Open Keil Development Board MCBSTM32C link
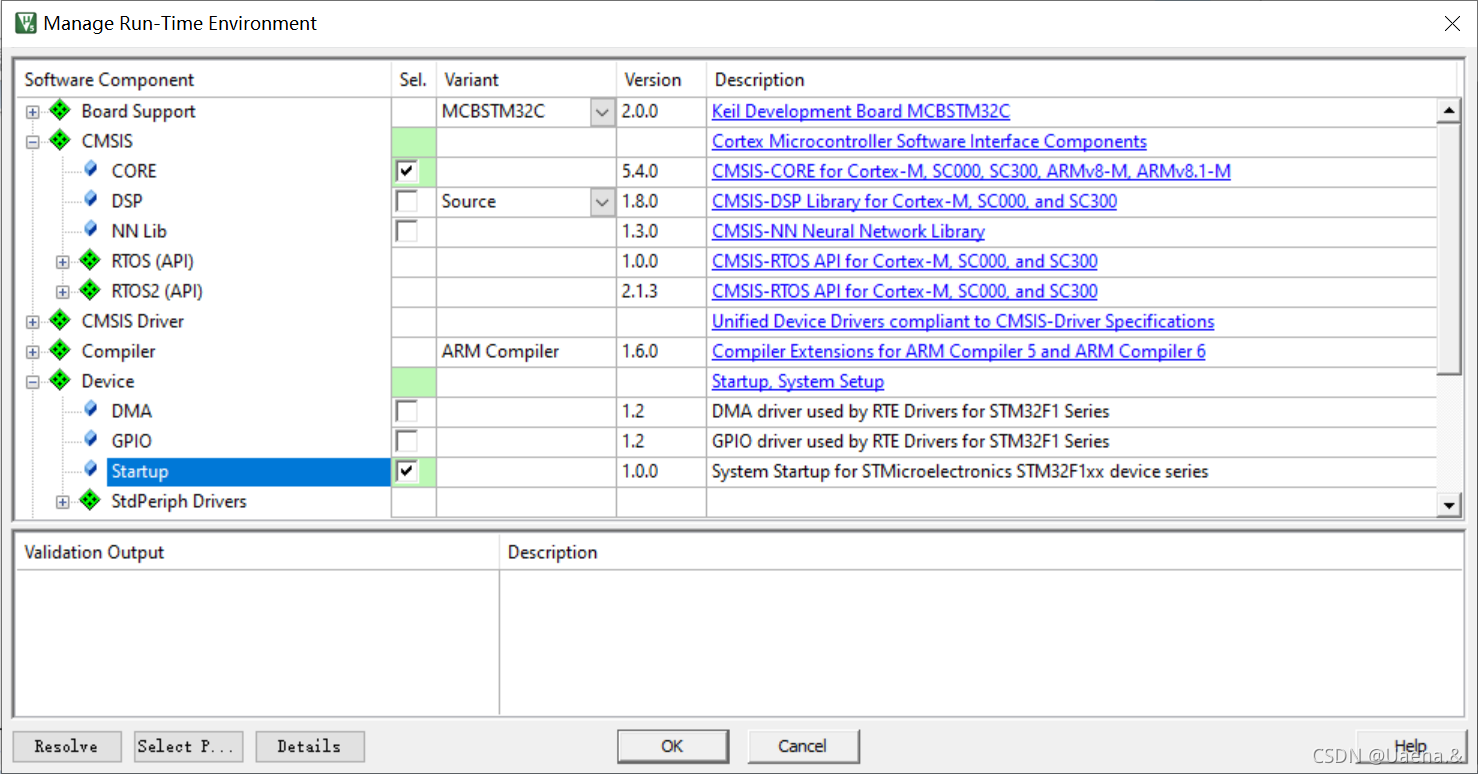This screenshot has height=774, width=1478. (x=861, y=111)
